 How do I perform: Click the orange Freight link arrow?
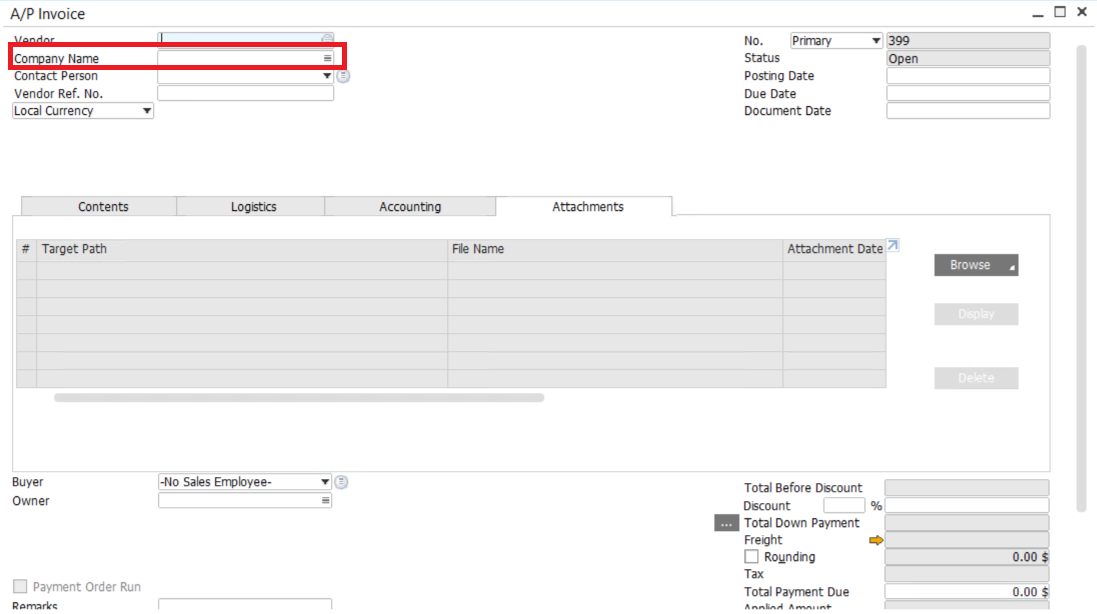tap(876, 540)
